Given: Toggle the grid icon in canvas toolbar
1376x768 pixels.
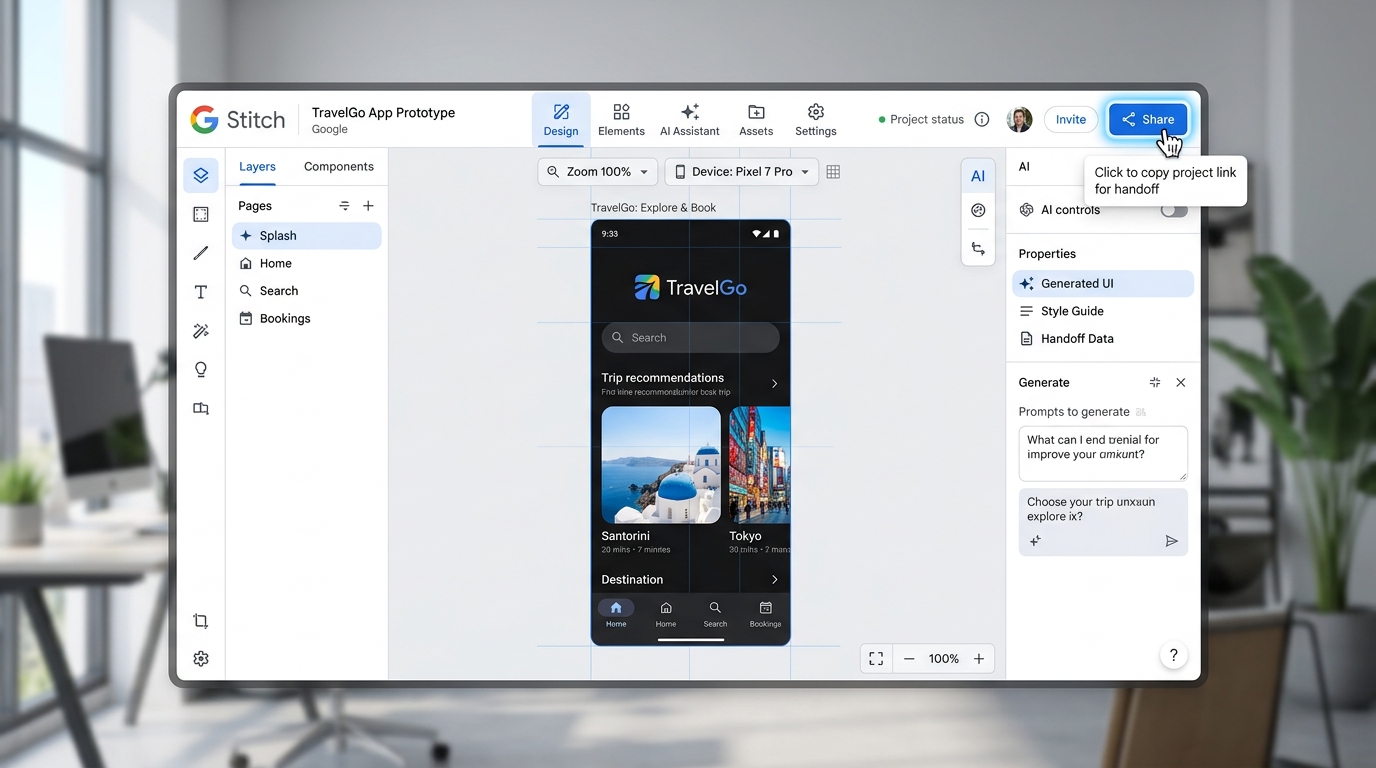Looking at the screenshot, I should click(833, 172).
